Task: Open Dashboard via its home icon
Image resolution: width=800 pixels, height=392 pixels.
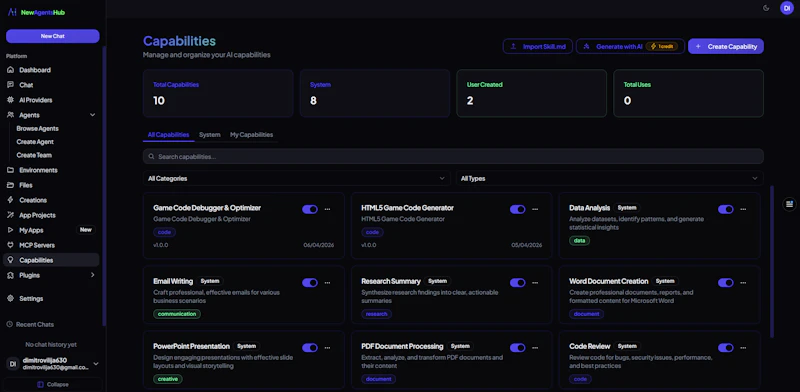Action: (10, 70)
